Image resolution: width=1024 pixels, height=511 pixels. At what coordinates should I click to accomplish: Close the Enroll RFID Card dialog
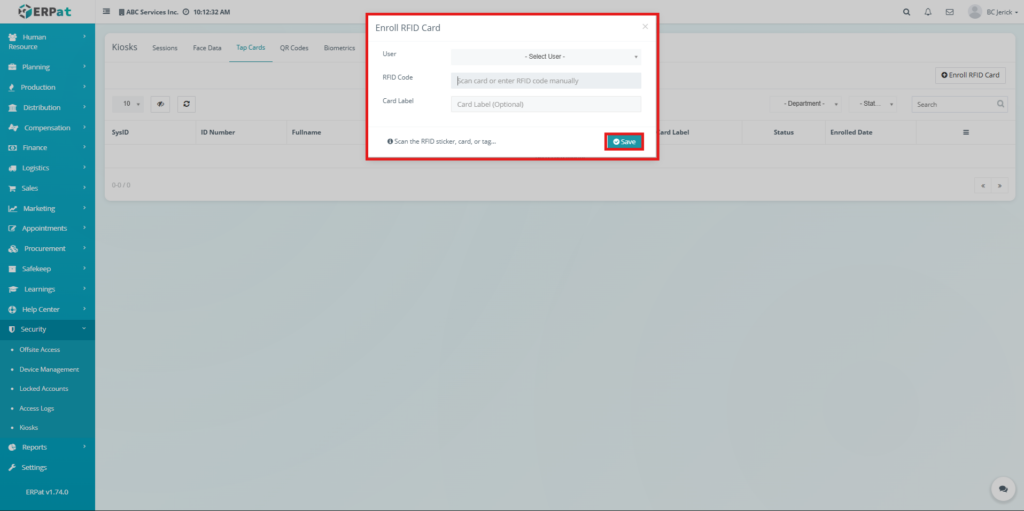click(x=645, y=27)
